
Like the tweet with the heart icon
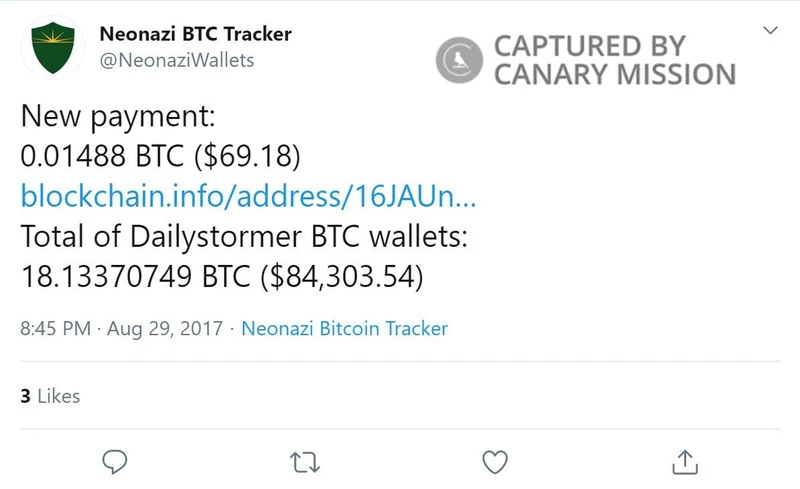[x=493, y=461]
